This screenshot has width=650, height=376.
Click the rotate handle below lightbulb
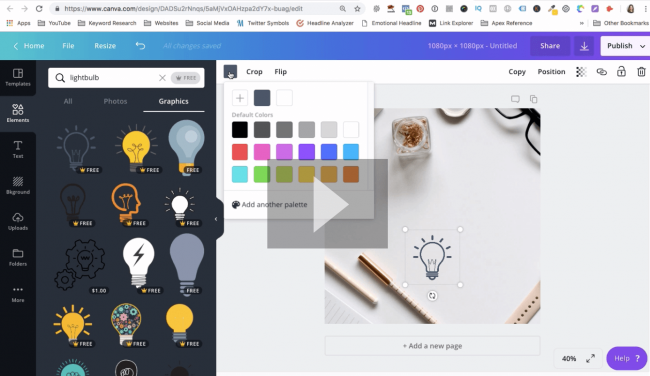point(432,296)
